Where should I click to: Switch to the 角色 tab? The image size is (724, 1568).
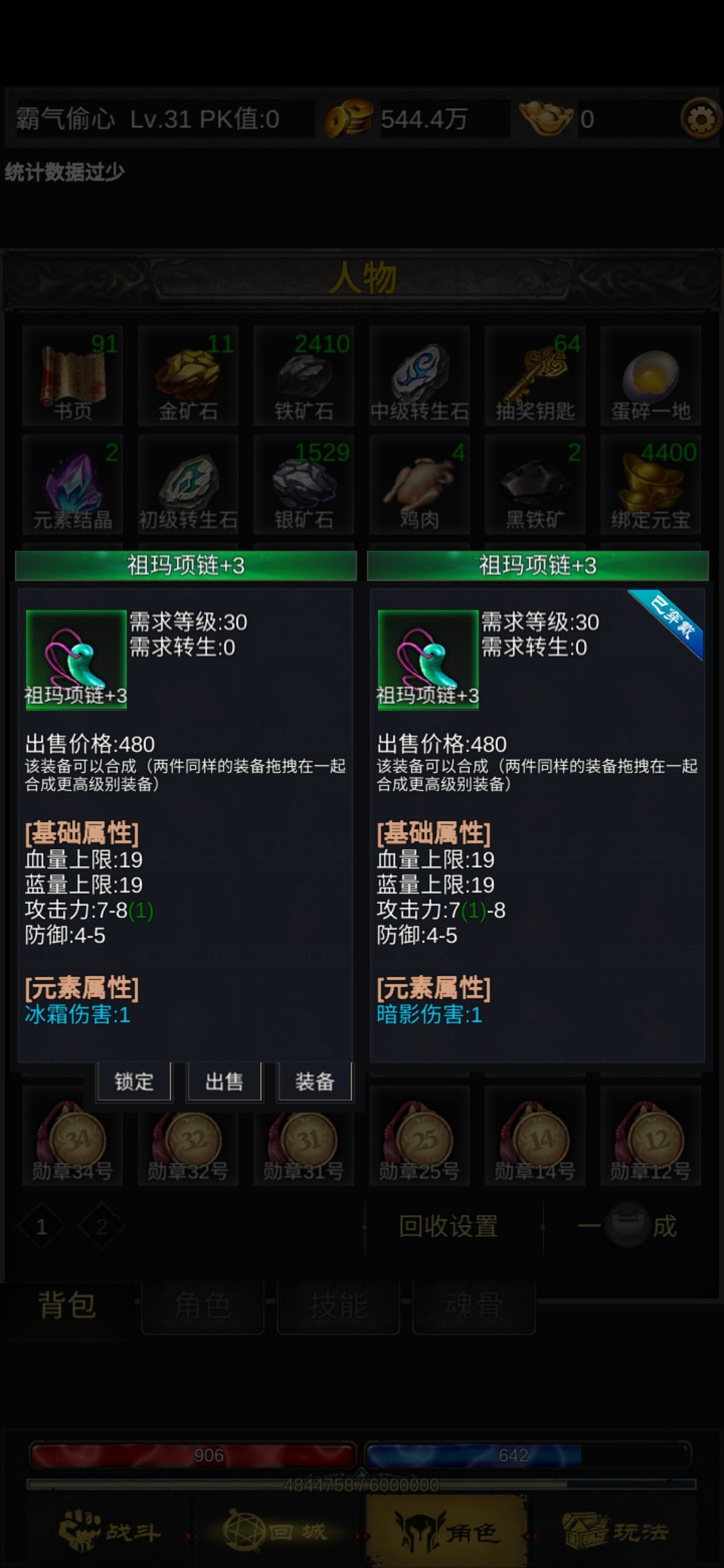[x=202, y=1306]
